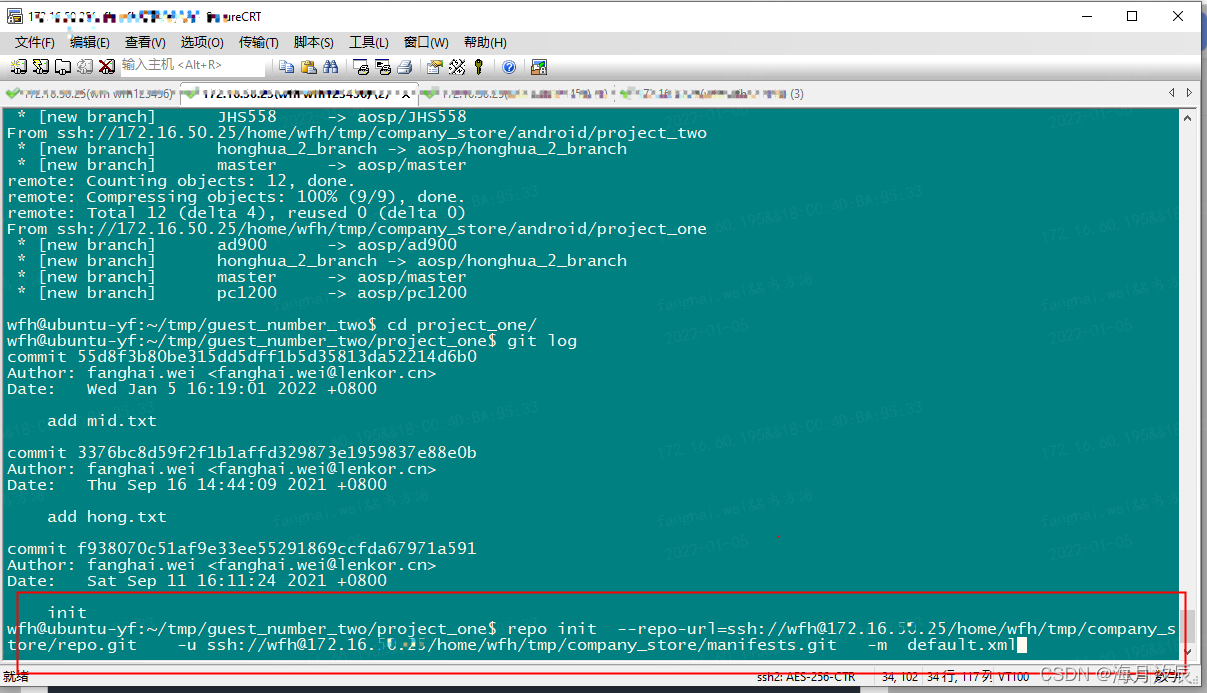Open Global Options tools icon

coord(457,67)
